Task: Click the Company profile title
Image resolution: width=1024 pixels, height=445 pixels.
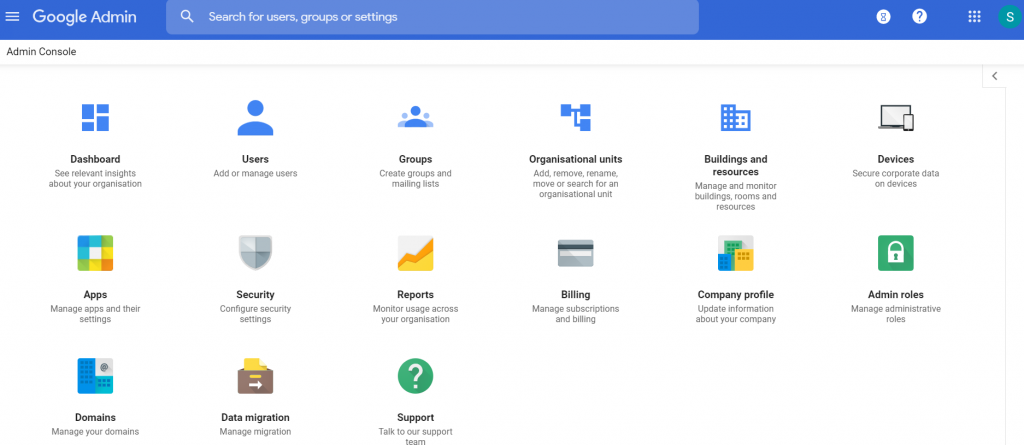Action: click(735, 295)
